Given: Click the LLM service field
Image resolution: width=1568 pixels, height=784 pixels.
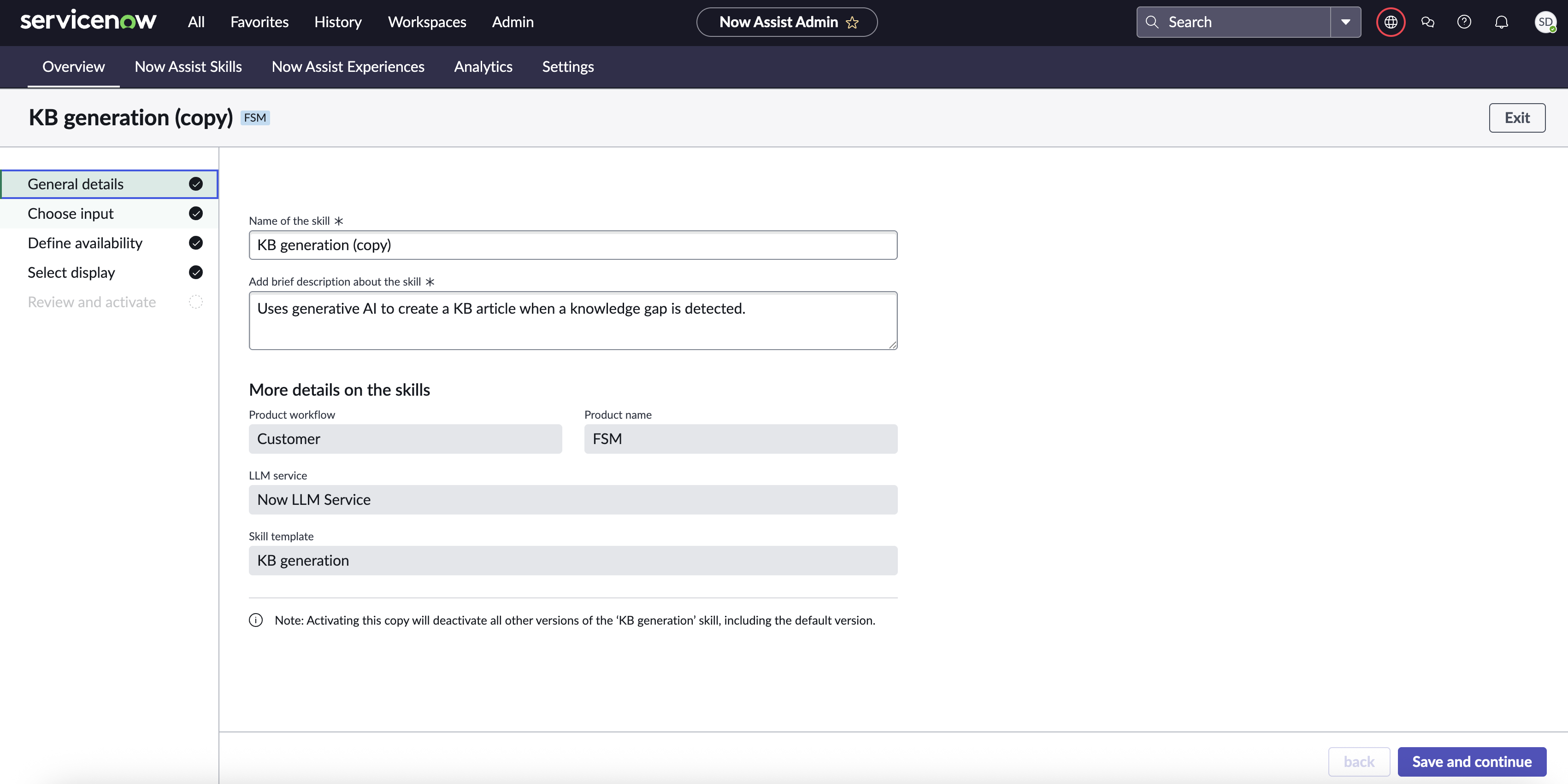Looking at the screenshot, I should [573, 499].
